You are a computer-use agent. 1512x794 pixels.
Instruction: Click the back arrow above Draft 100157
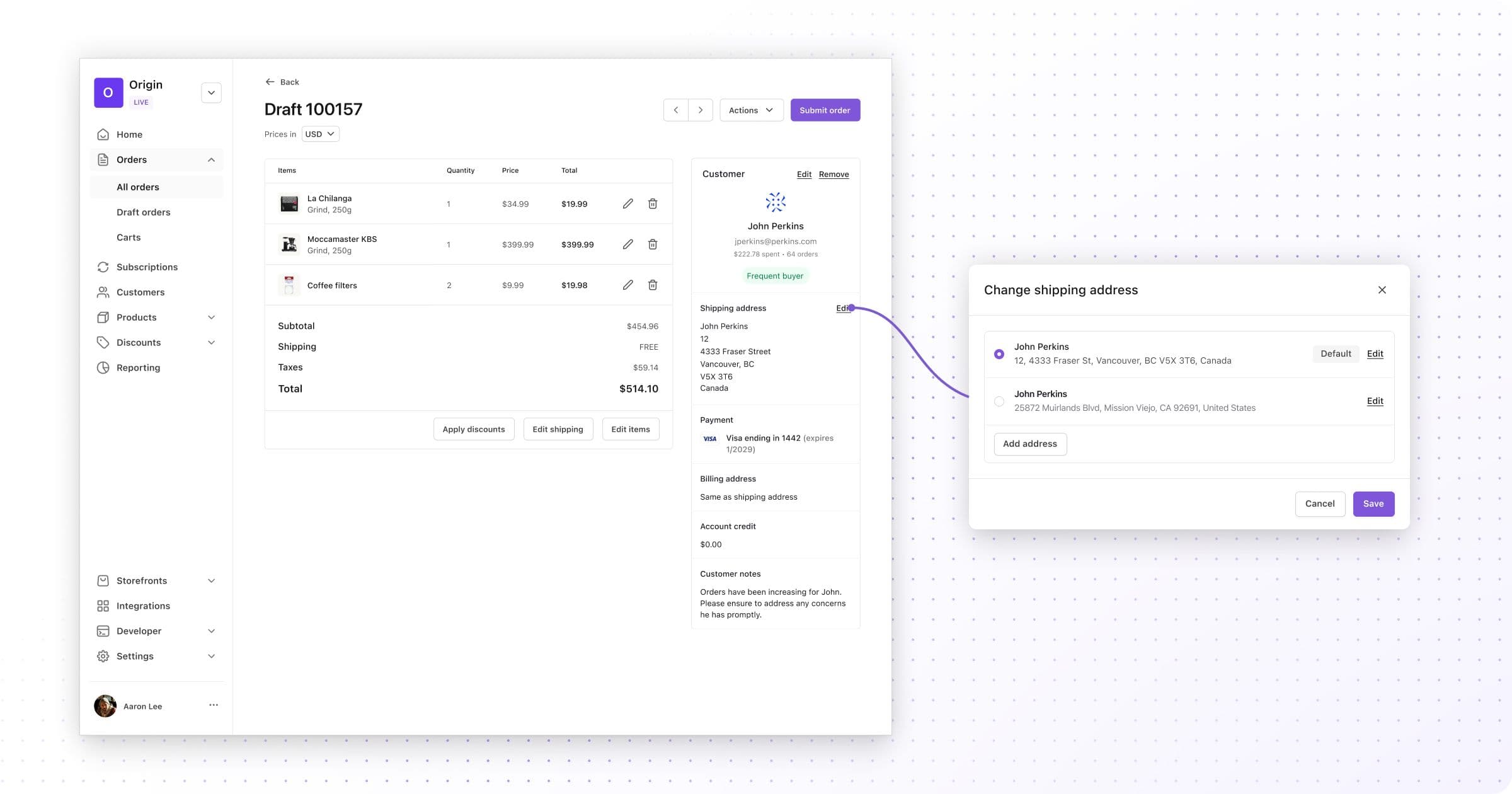[270, 81]
